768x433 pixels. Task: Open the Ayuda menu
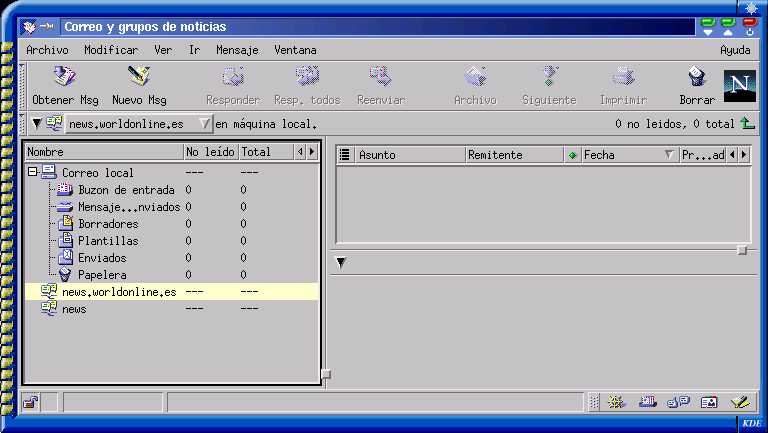735,50
